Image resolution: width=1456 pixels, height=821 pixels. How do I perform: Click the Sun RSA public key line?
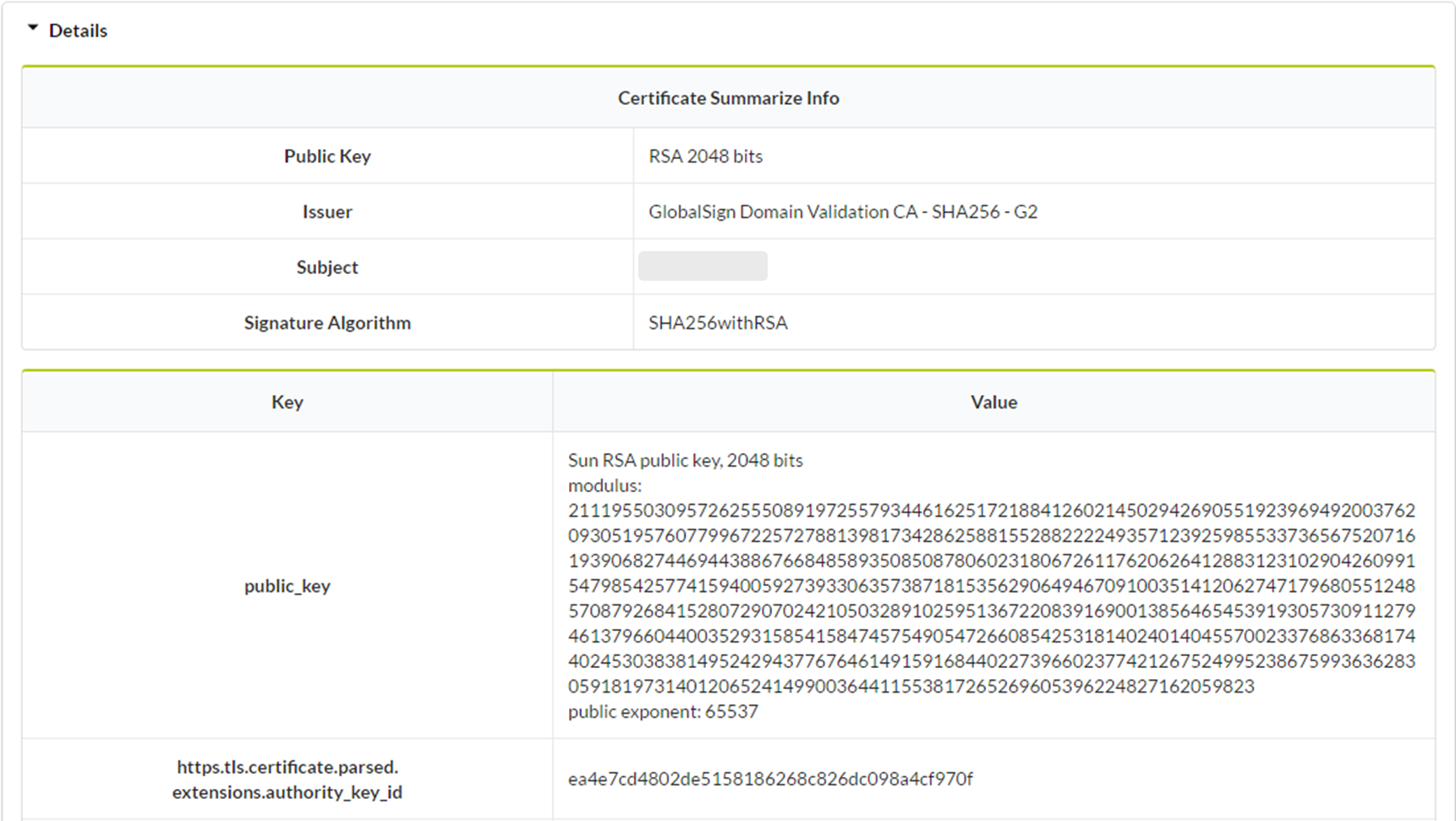pos(685,461)
